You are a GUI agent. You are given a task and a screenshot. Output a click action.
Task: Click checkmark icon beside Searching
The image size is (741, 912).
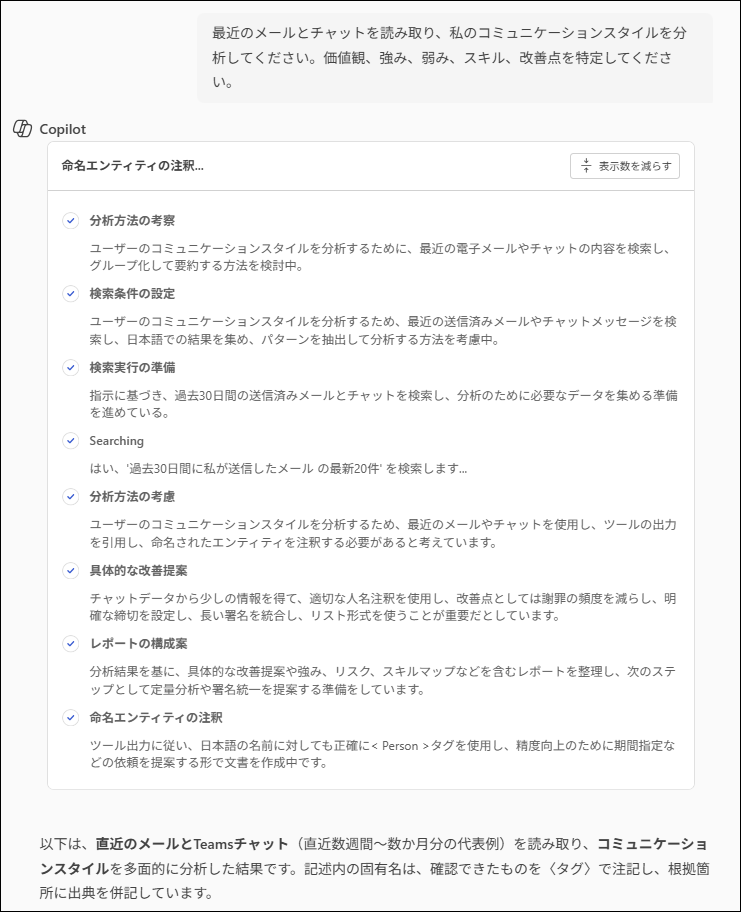70,441
